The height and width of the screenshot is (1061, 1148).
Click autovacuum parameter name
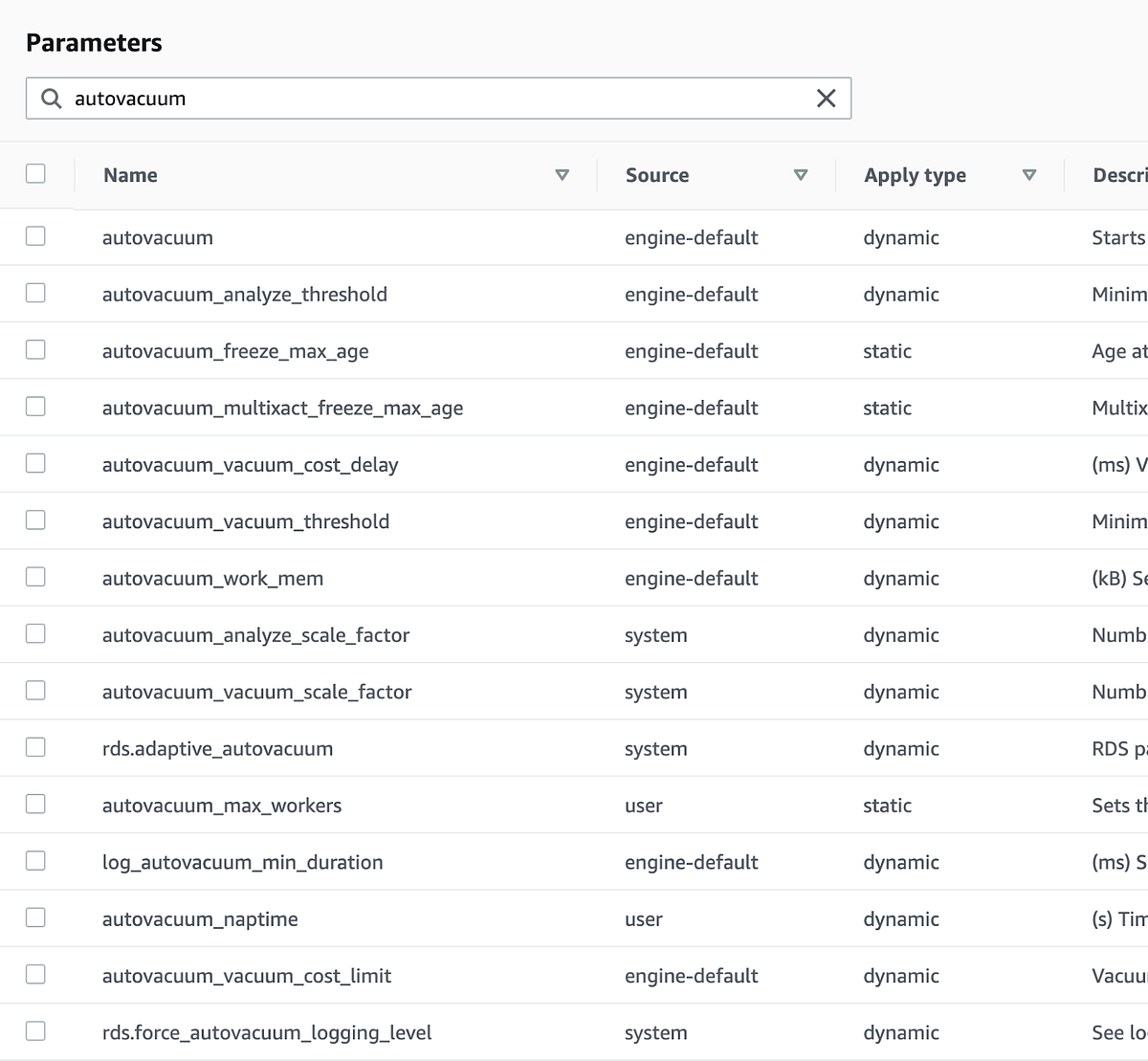point(158,237)
